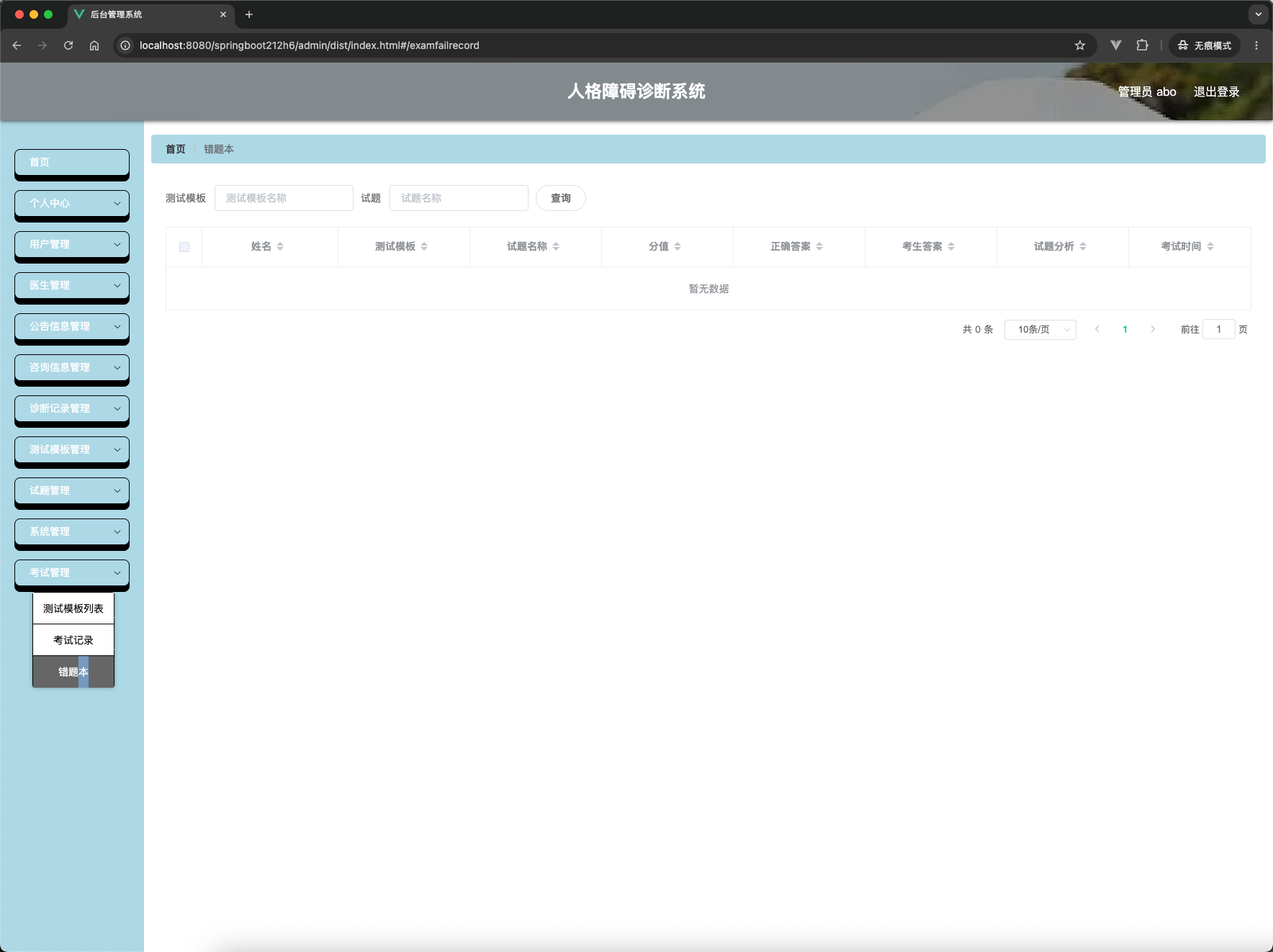
Task: Close the 后台管理系统 browser tab
Action: tap(223, 14)
